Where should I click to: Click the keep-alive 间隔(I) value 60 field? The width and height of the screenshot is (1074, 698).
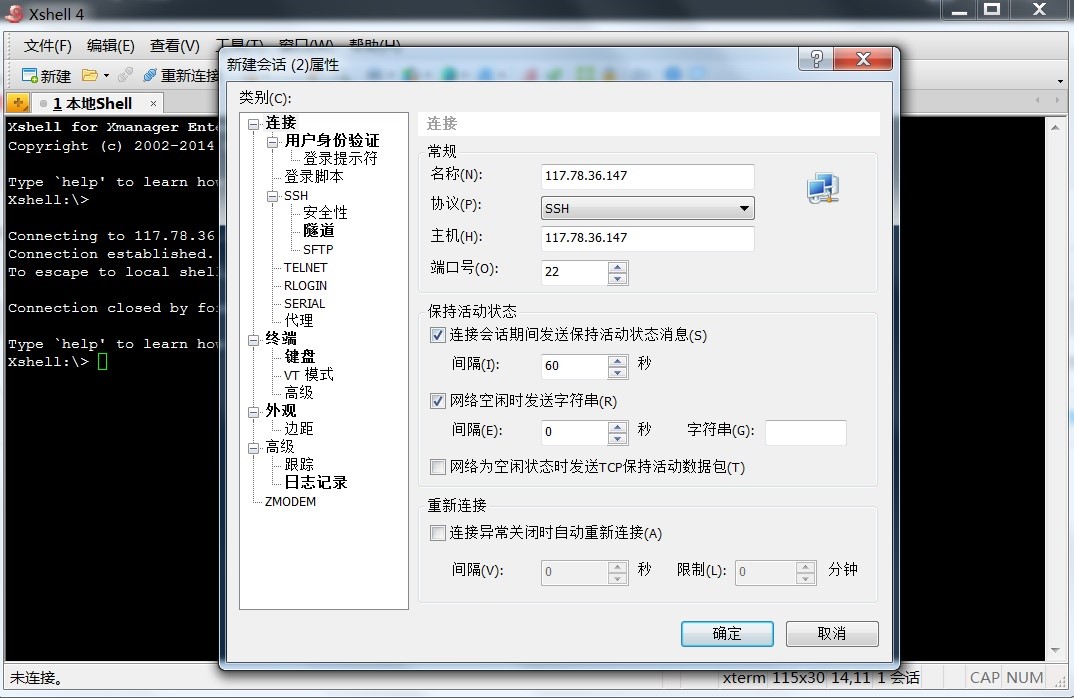click(574, 366)
